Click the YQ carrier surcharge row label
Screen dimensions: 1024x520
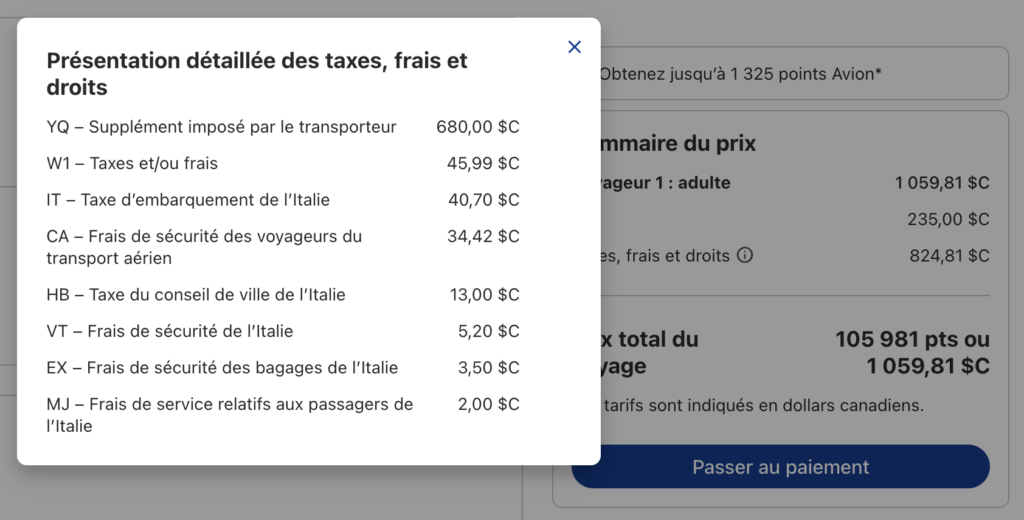221,127
